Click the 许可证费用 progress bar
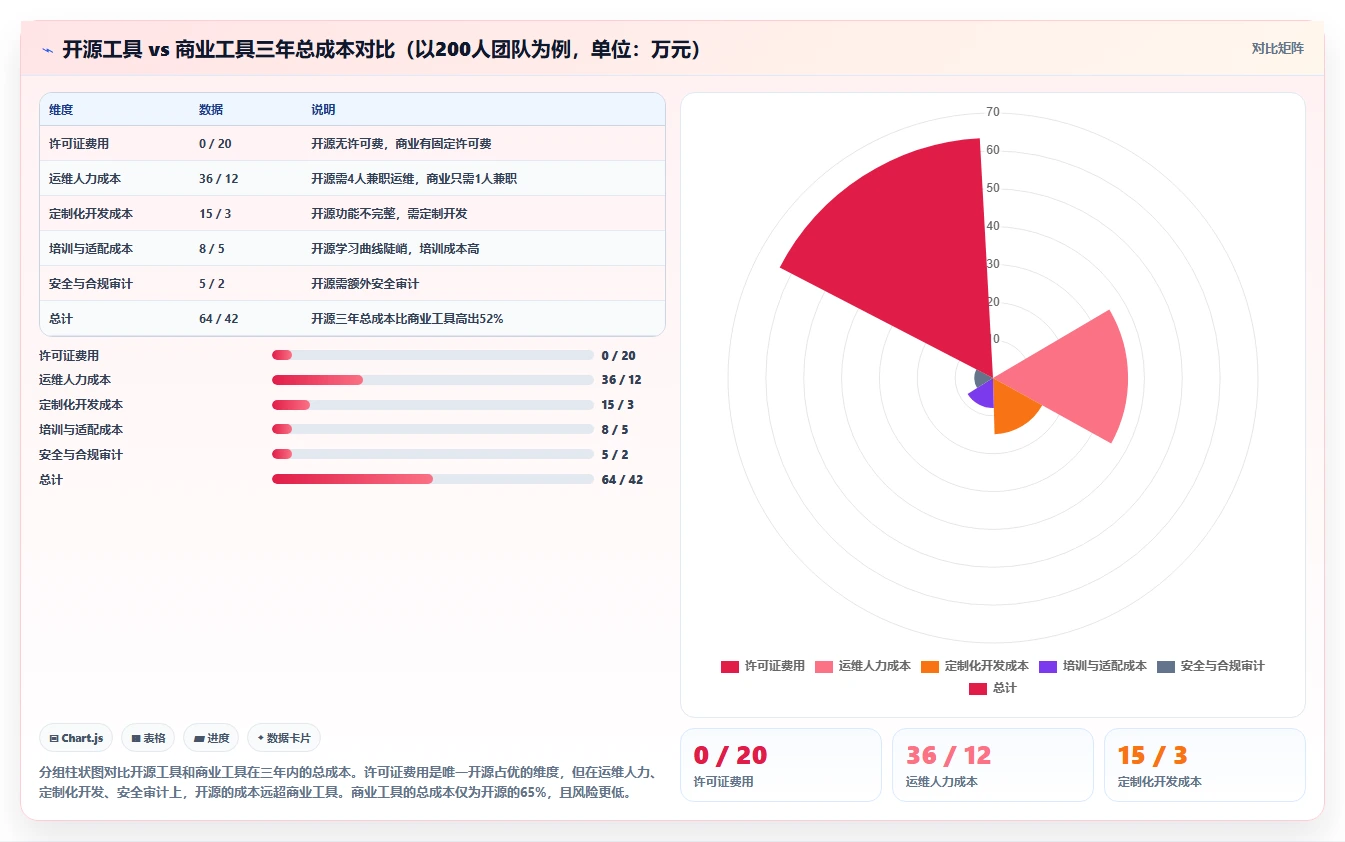Image resolution: width=1345 pixels, height=842 pixels. pyautogui.click(x=432, y=355)
